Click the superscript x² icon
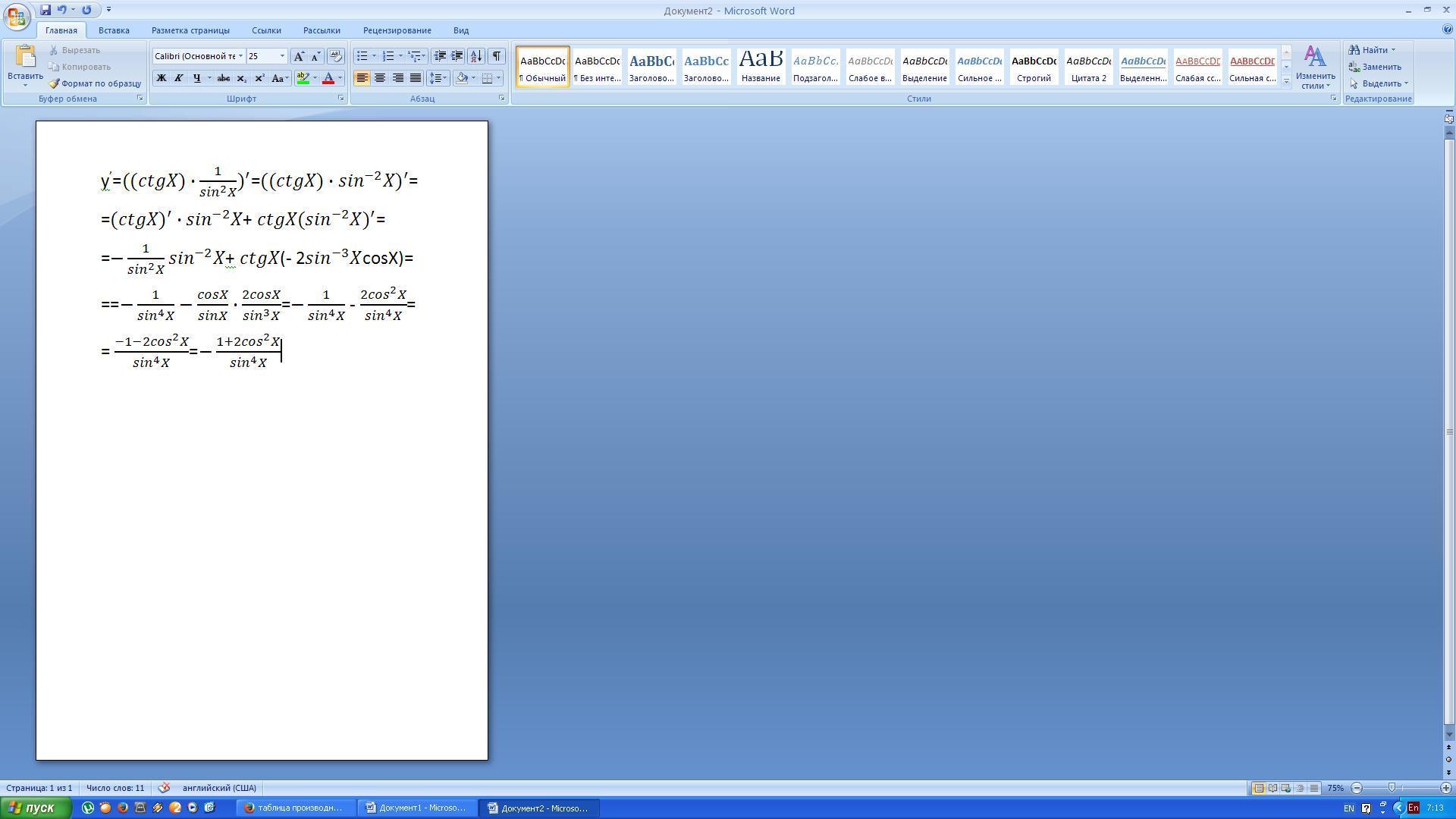The image size is (1456, 819). point(259,78)
